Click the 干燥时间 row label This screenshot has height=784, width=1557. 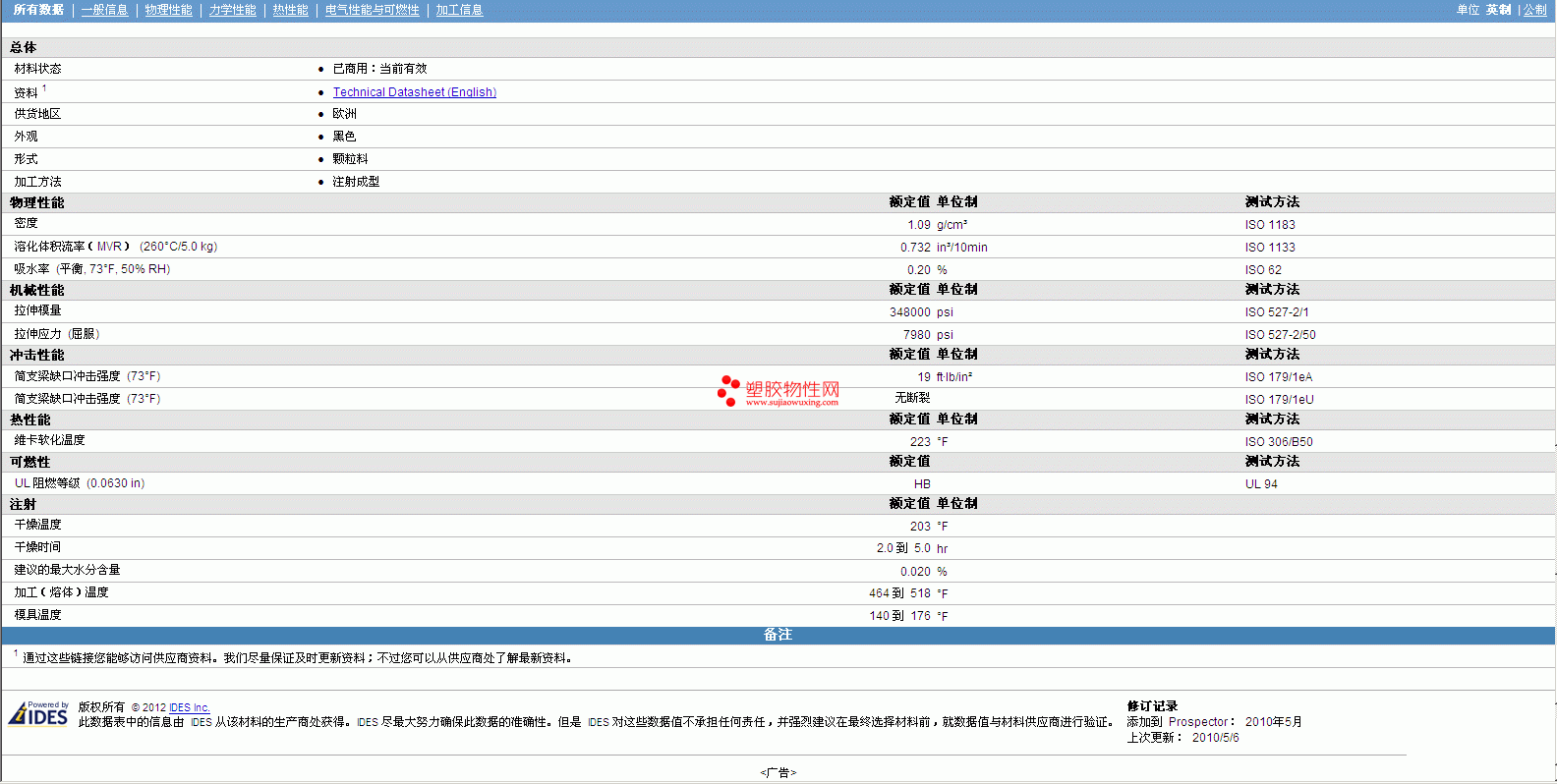[37, 547]
